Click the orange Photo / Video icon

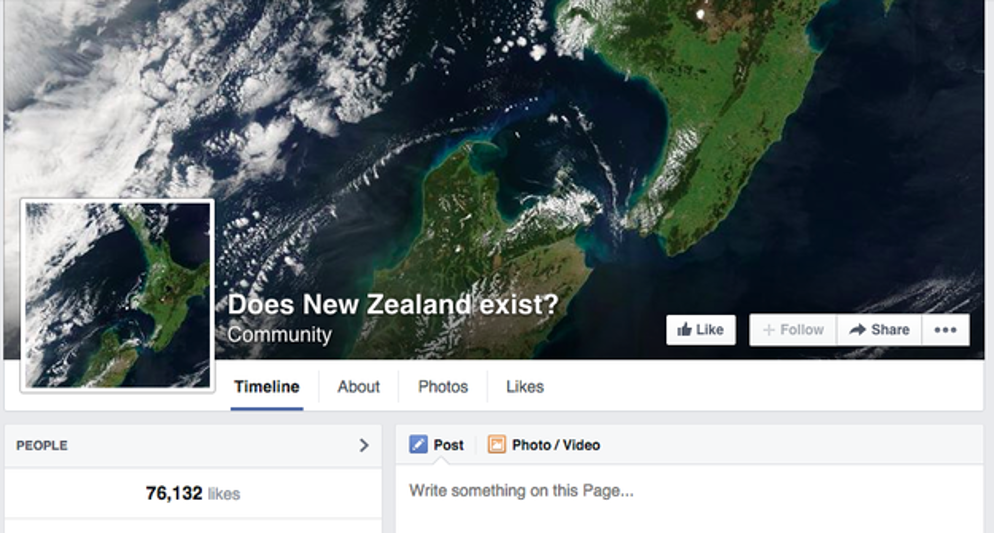[x=497, y=445]
